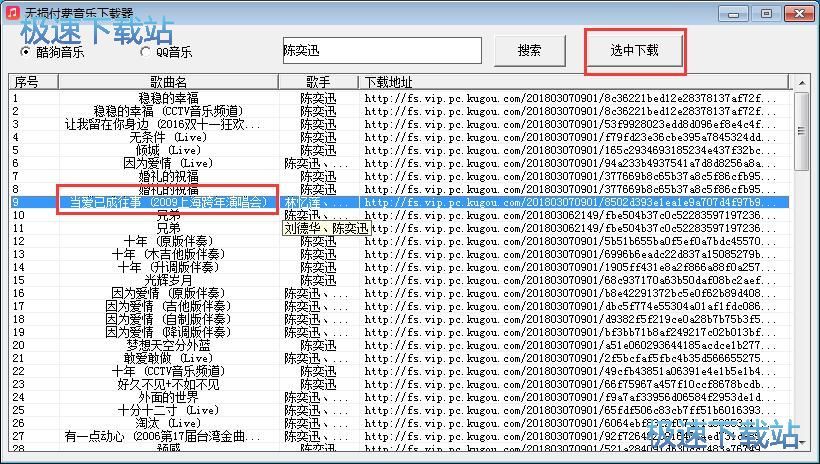Click the download URL in row 20
820x464 pixels.
pyautogui.click(x=571, y=345)
